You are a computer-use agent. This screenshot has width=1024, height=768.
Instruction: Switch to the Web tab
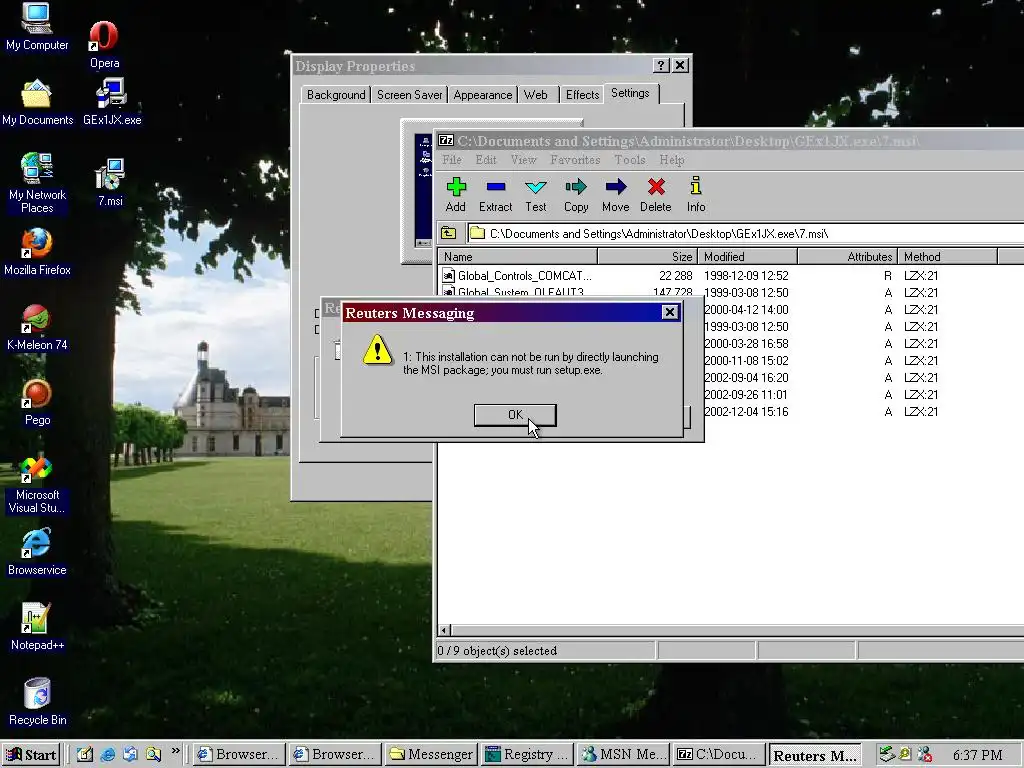[536, 95]
